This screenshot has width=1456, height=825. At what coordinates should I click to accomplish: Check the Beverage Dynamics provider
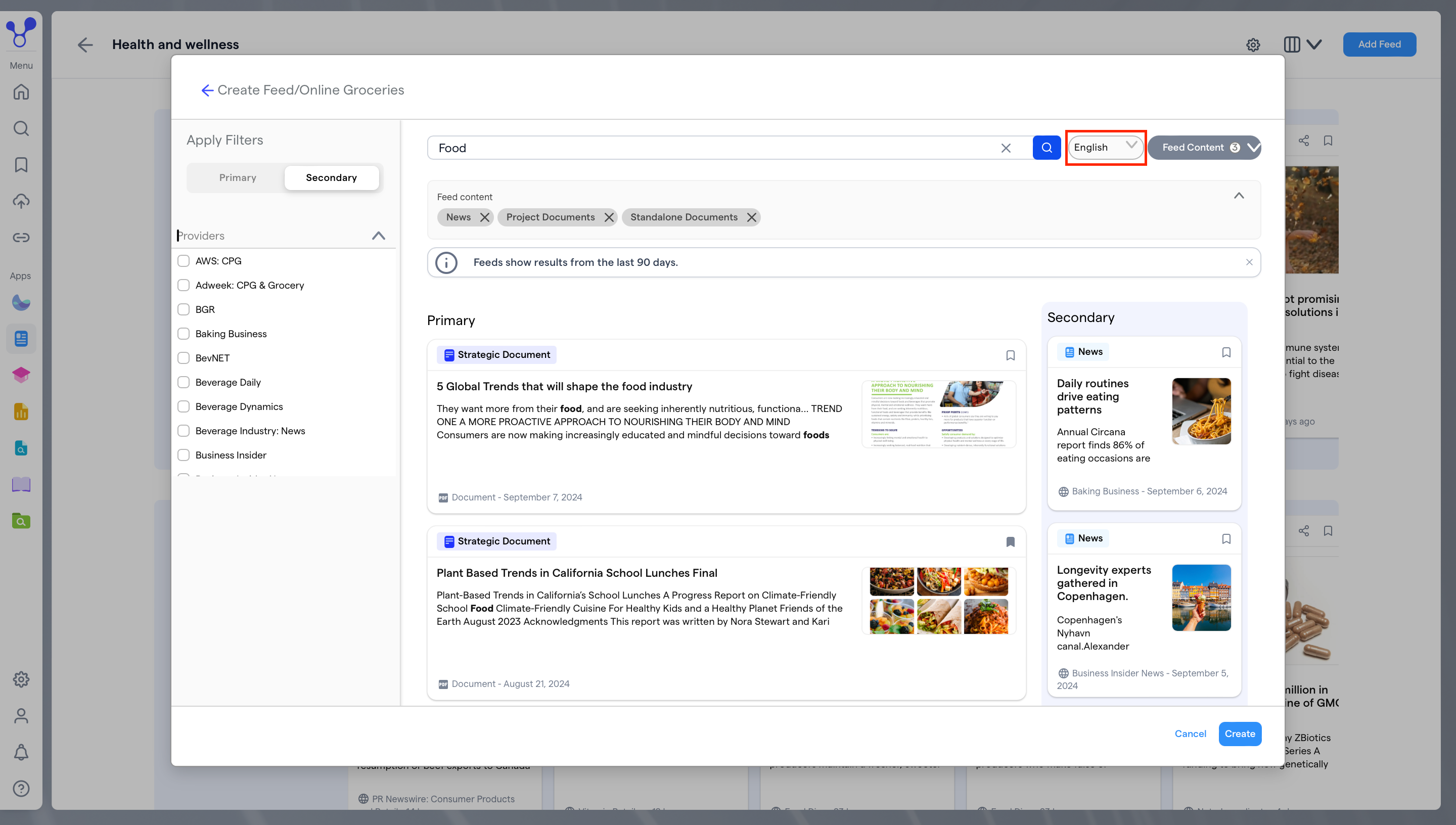pyautogui.click(x=184, y=407)
